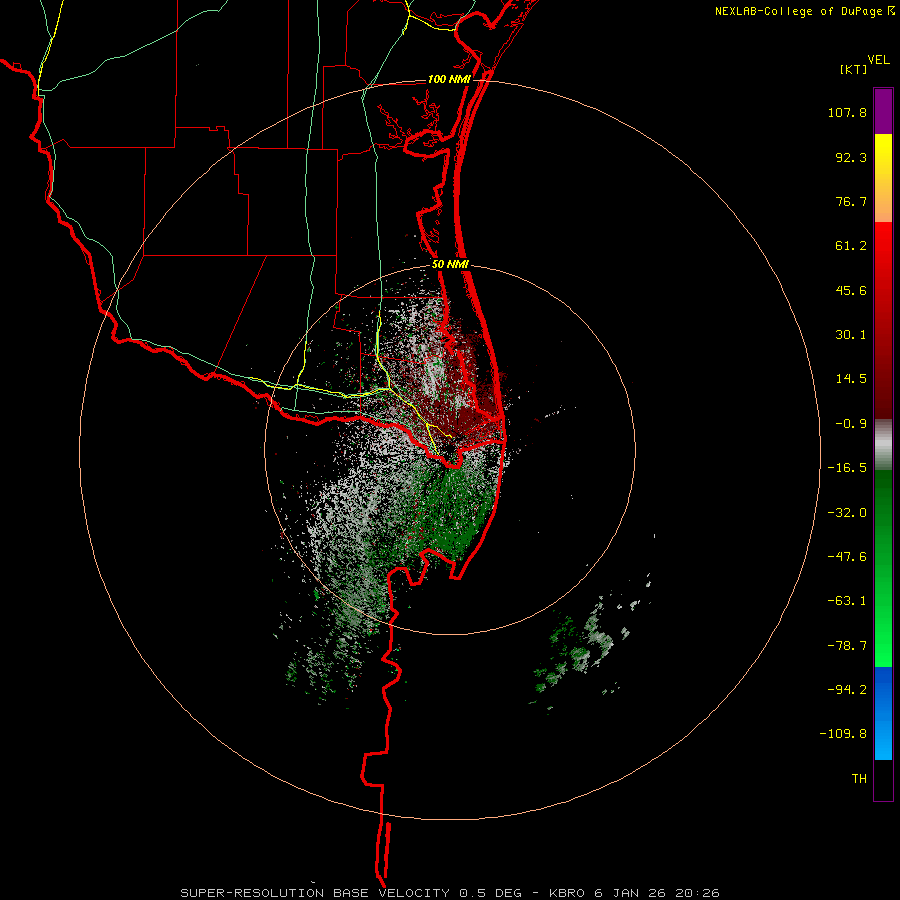Click the [KT] units label
900x900 pixels.
tap(854, 69)
